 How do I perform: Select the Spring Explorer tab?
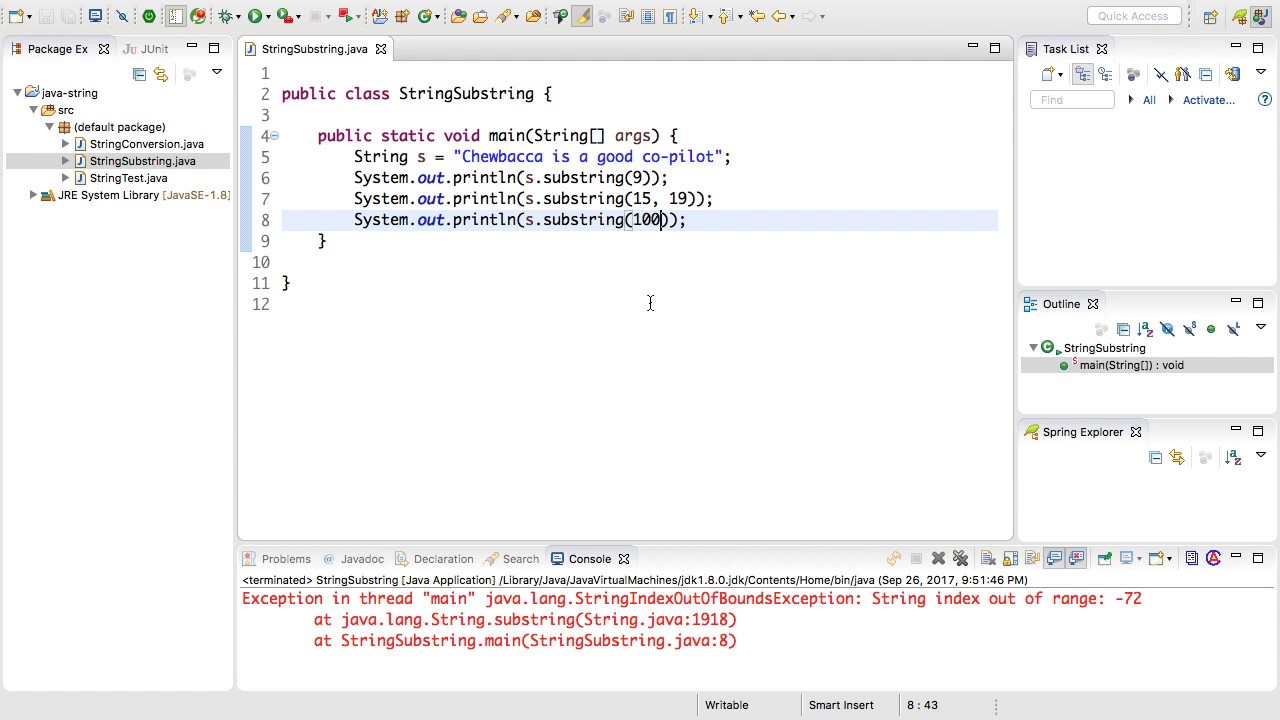pos(1083,432)
